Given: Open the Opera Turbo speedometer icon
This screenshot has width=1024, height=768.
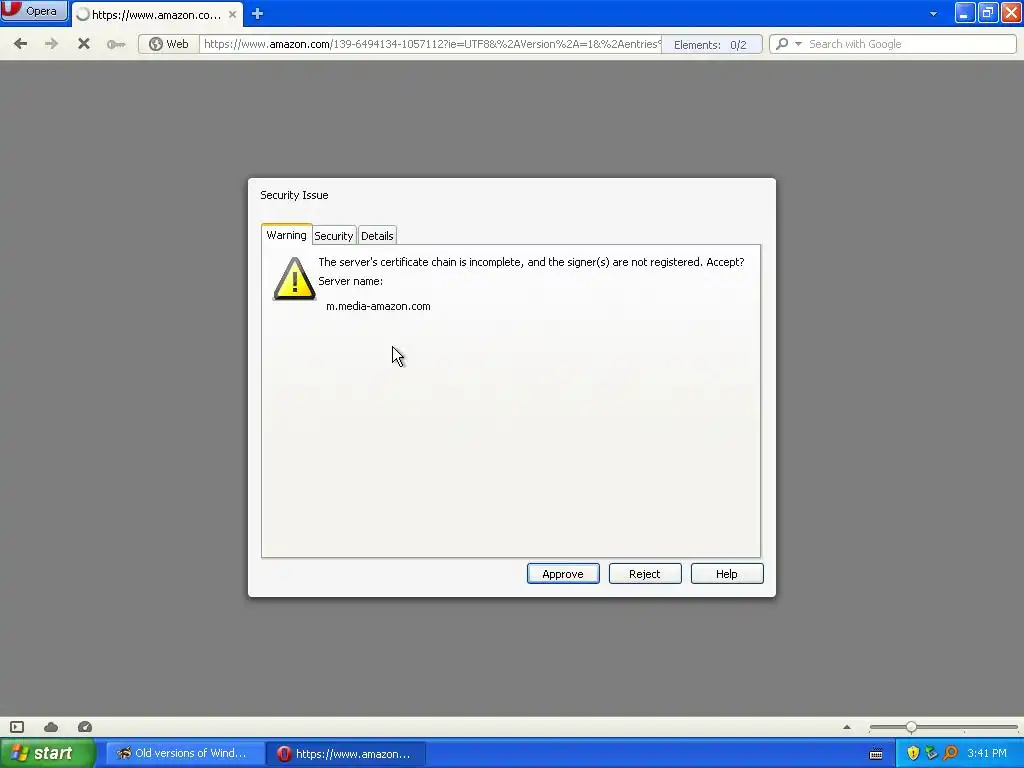Looking at the screenshot, I should (x=85, y=727).
